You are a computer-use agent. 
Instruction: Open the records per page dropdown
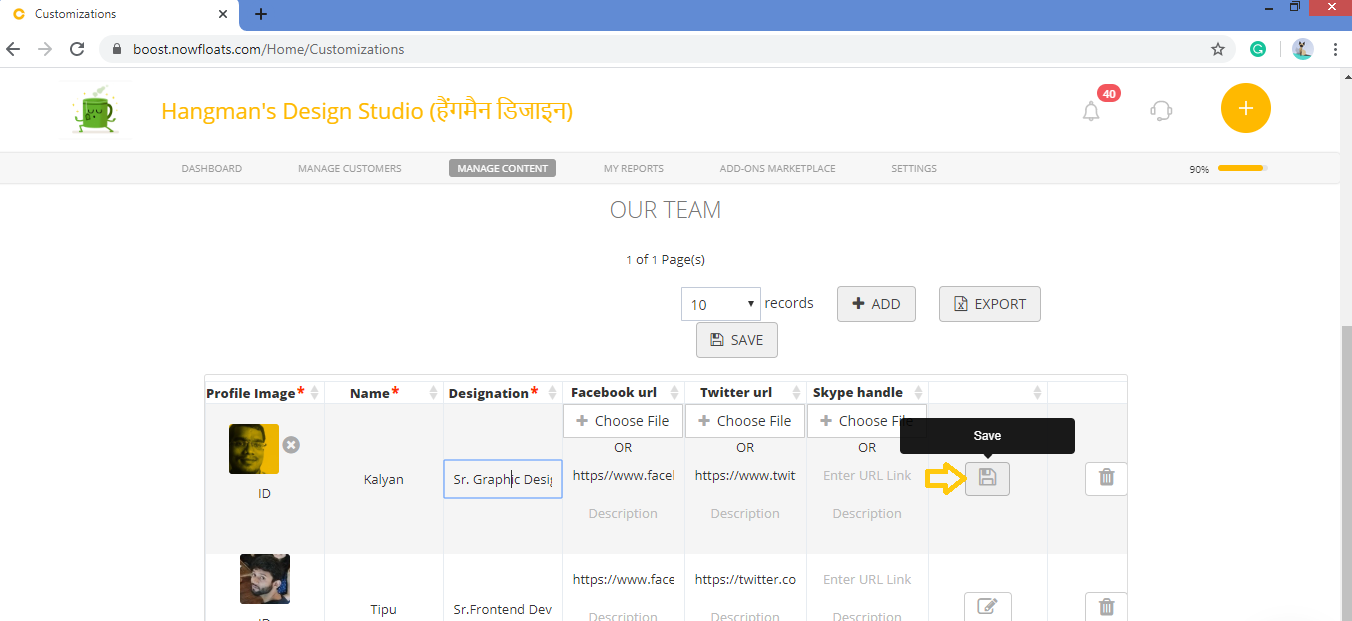721,304
